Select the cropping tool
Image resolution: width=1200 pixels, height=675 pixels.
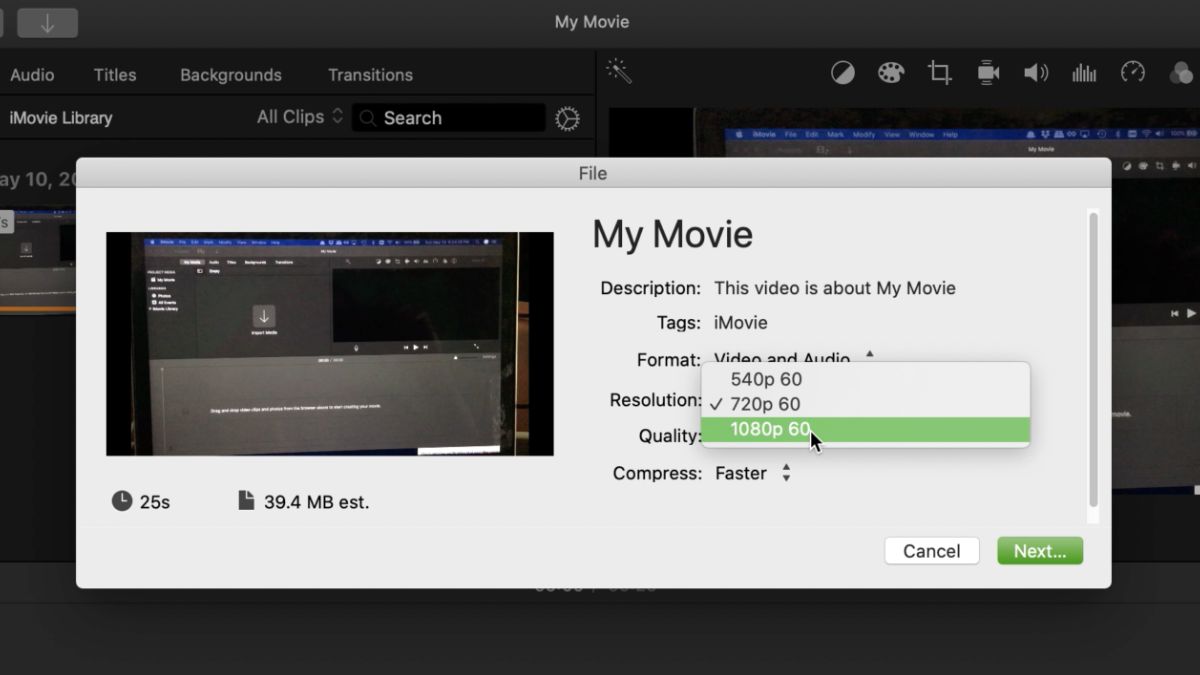tap(939, 73)
